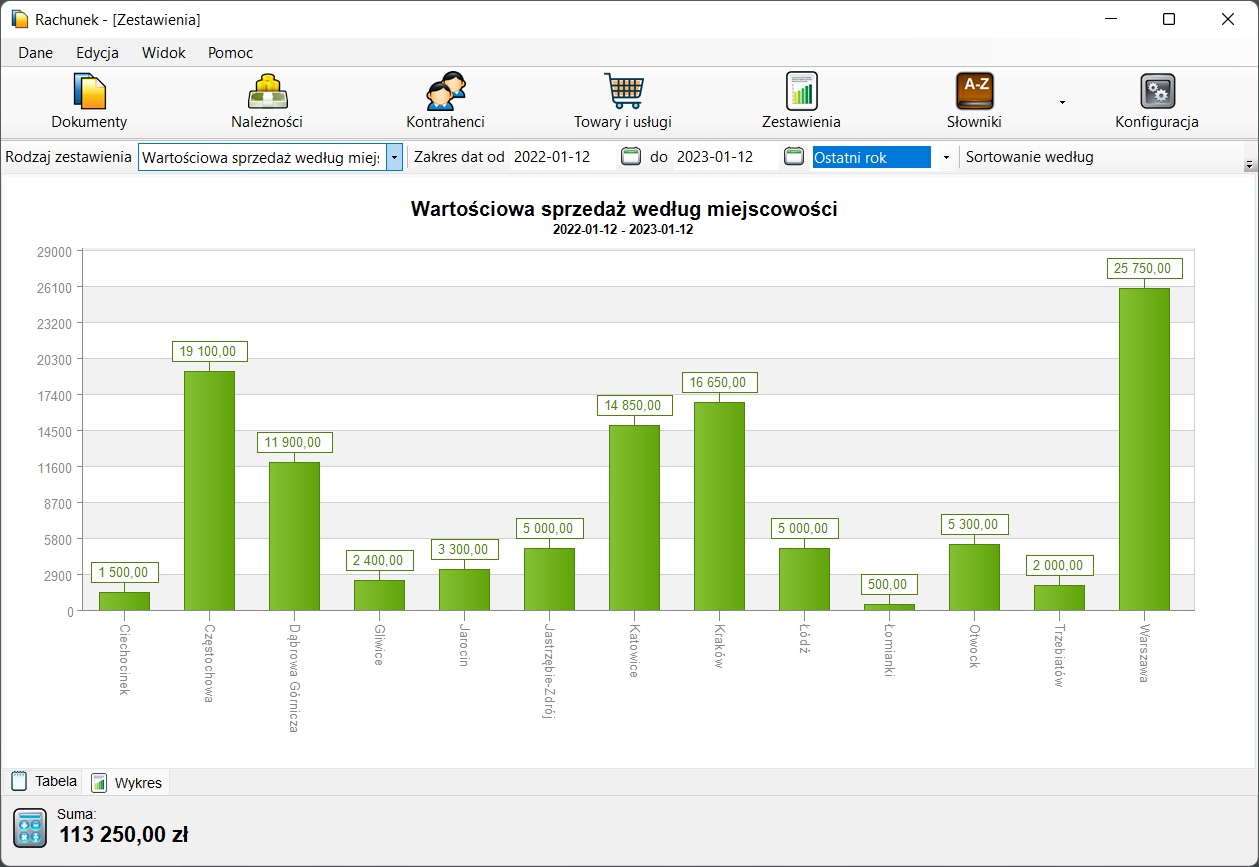Switch to the Wykres tab
The height and width of the screenshot is (867, 1259).
[127, 783]
